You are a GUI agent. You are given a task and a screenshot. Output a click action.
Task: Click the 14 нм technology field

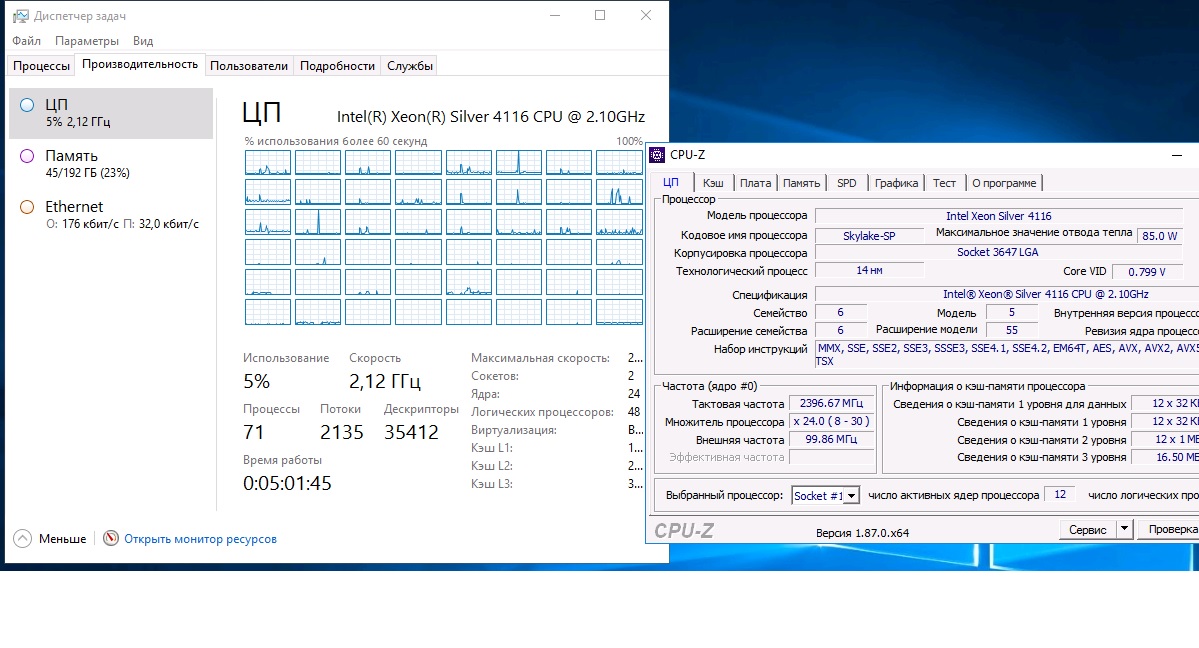869,271
